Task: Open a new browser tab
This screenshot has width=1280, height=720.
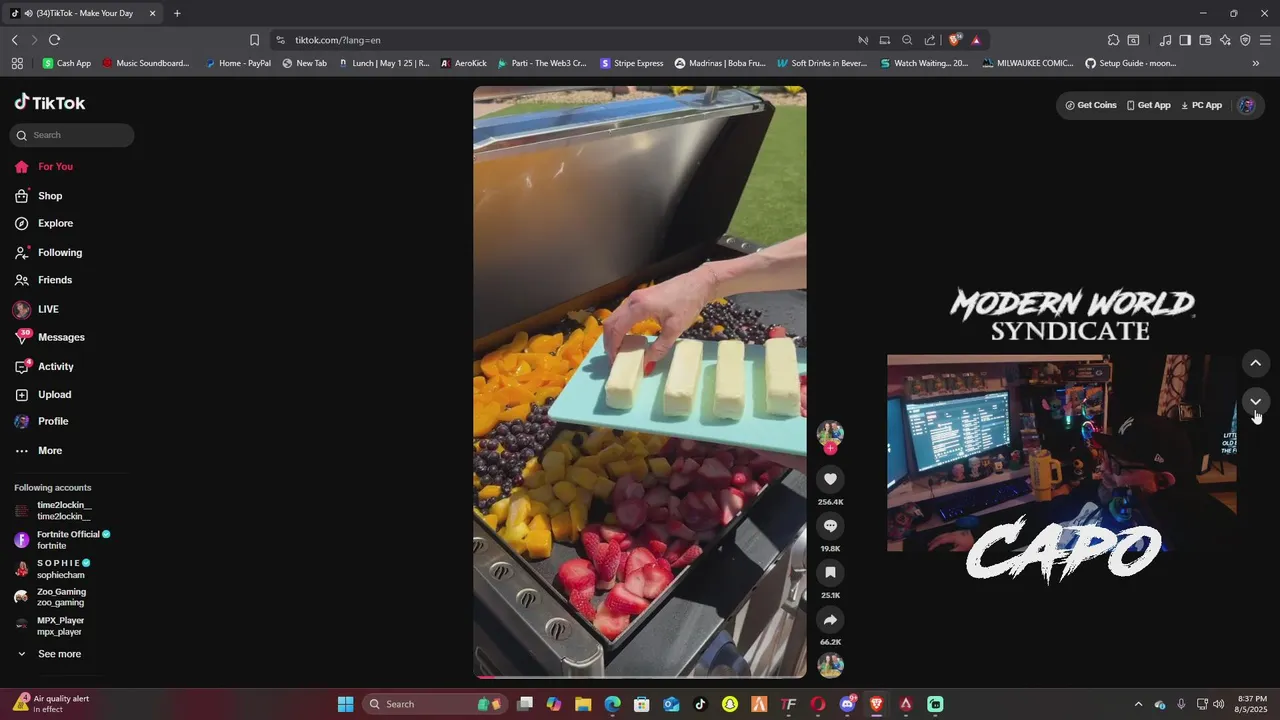Action: (177, 13)
